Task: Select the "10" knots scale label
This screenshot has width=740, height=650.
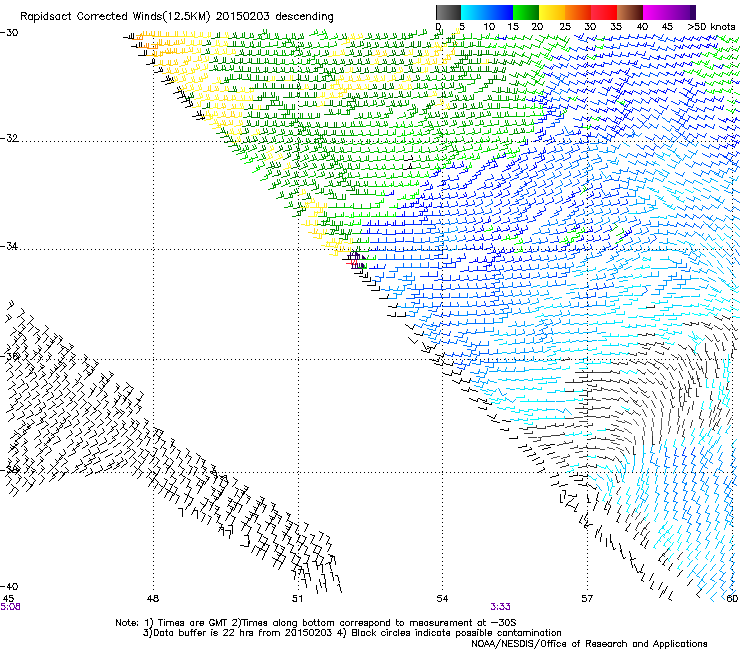Action: click(489, 27)
